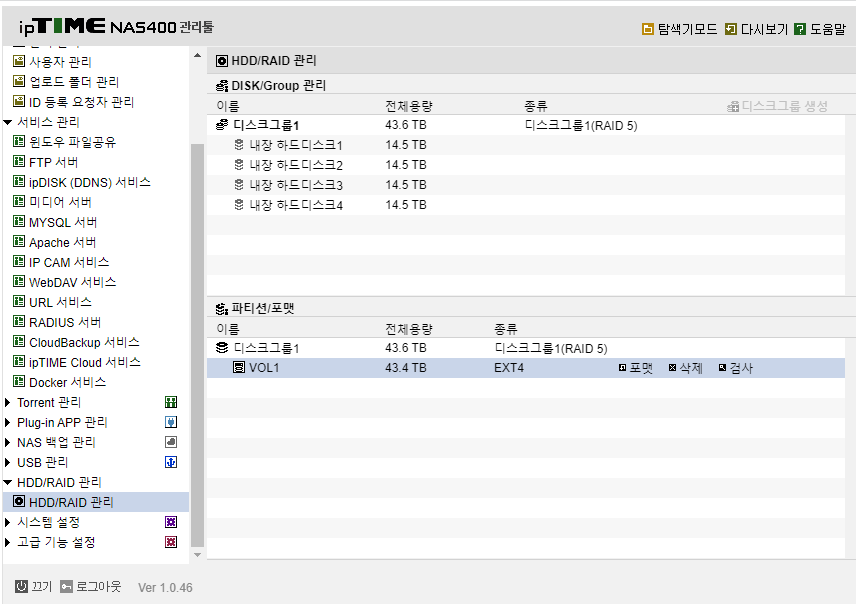This screenshot has width=856, height=604.
Task: Select the HDD/RAID 관리 menu item
Action: (x=96, y=502)
